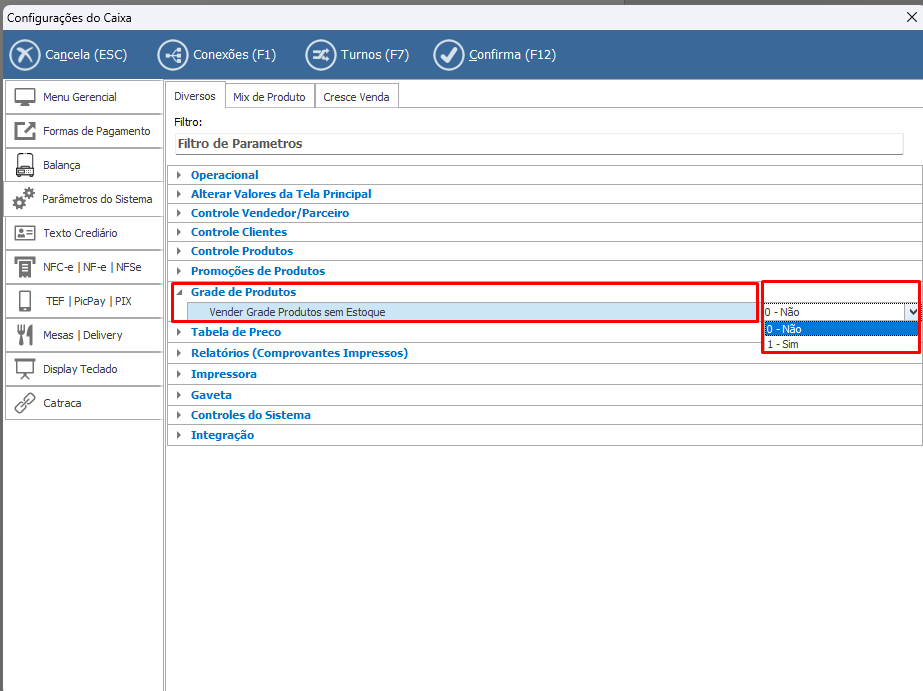Select the Balança scale icon
The height and width of the screenshot is (691, 923).
pos(26,165)
